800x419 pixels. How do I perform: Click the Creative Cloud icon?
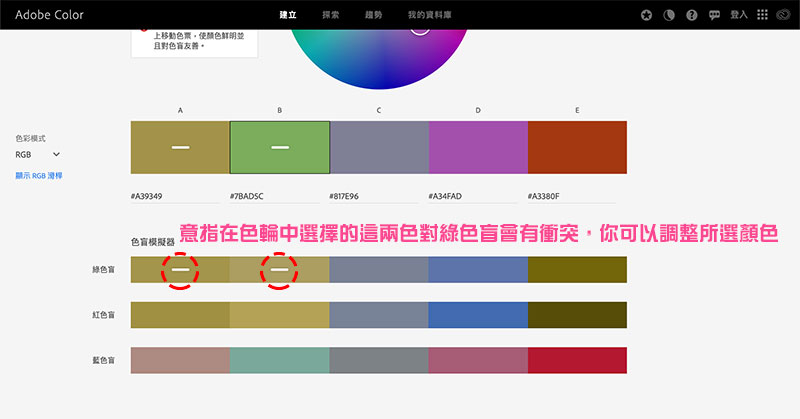tap(785, 15)
